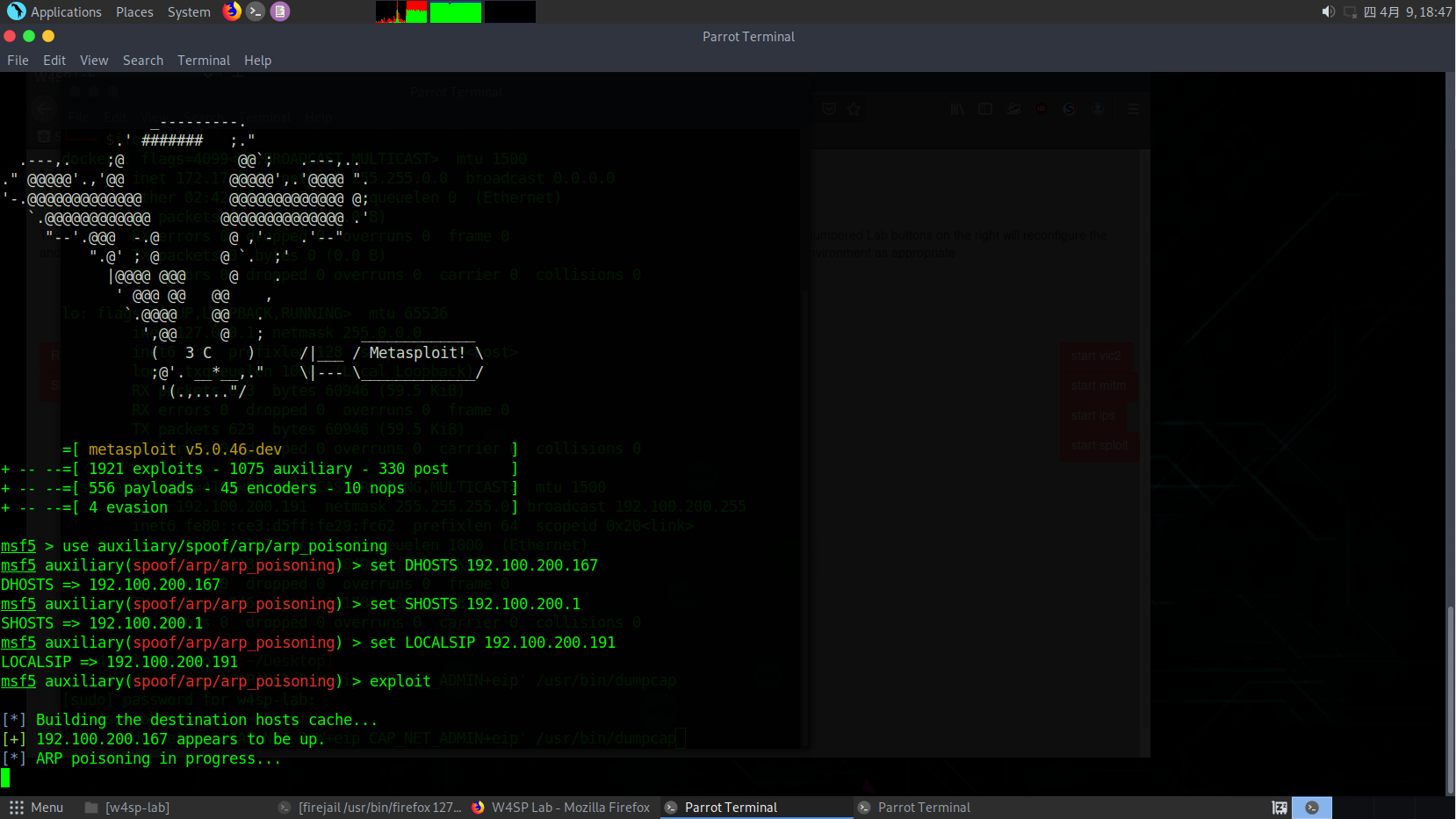1456x819 pixels.
Task: Open the Edit menu in terminal
Action: (x=54, y=61)
